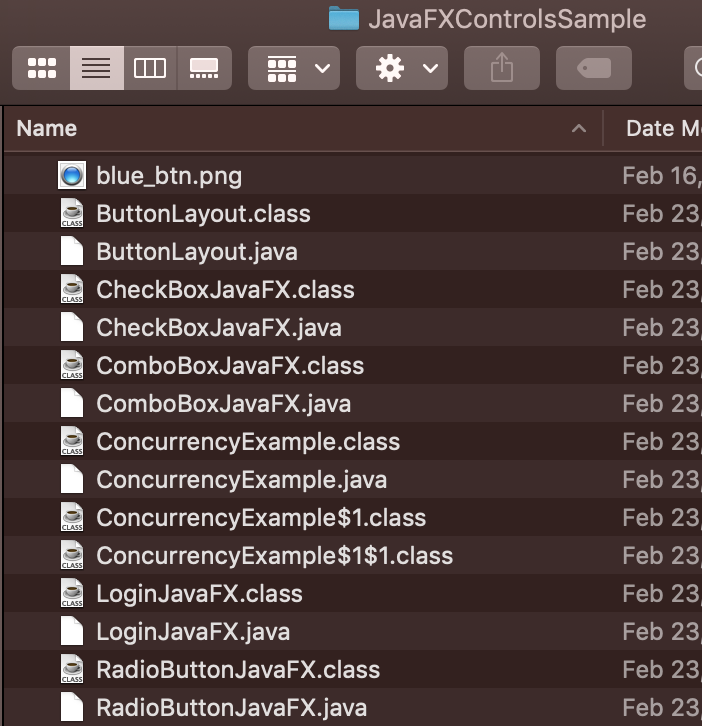This screenshot has height=726, width=702.
Task: Select the ComboBoxJavaFX.class file name
Action: [230, 366]
